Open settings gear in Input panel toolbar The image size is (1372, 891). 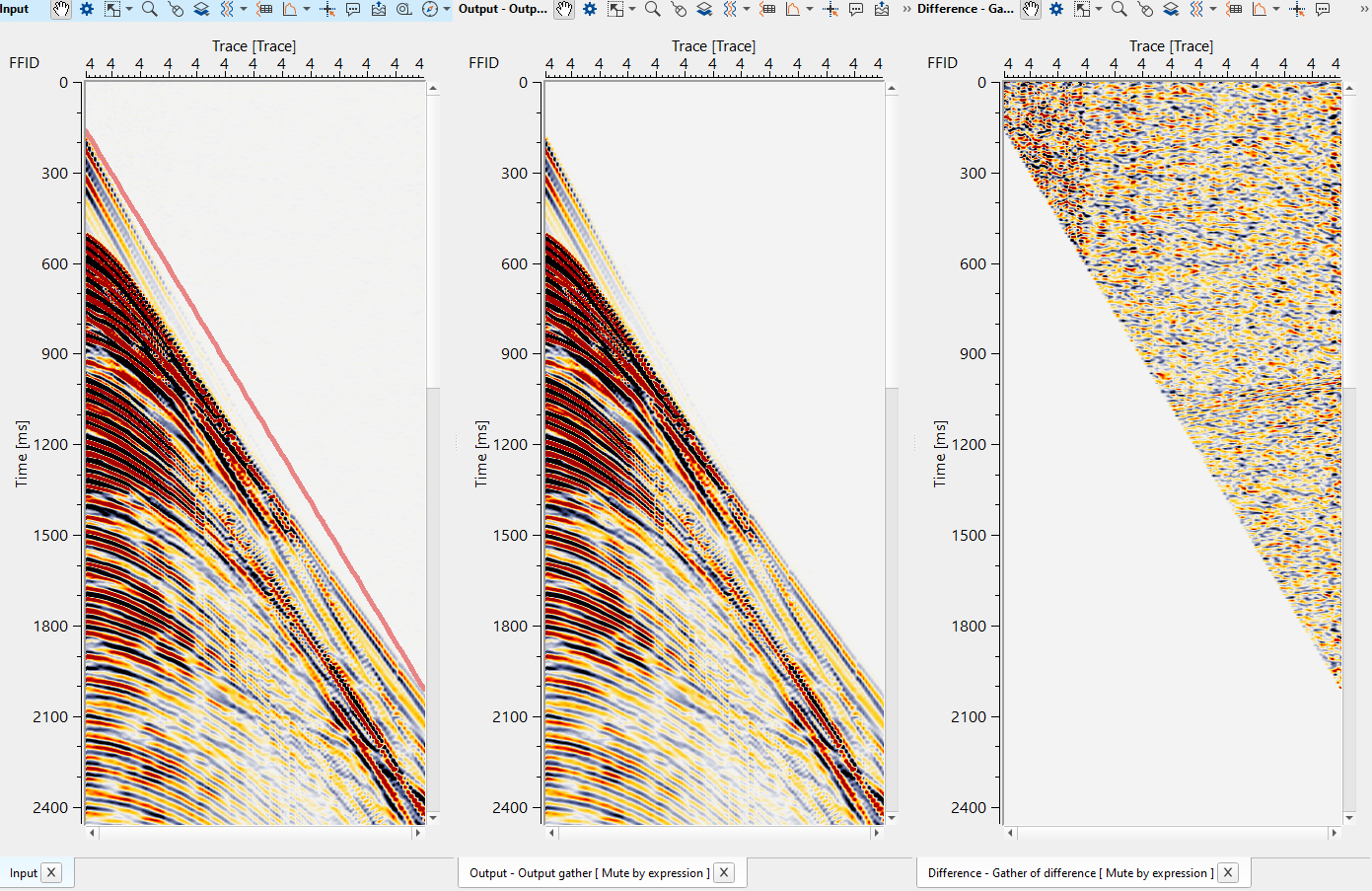[87, 10]
